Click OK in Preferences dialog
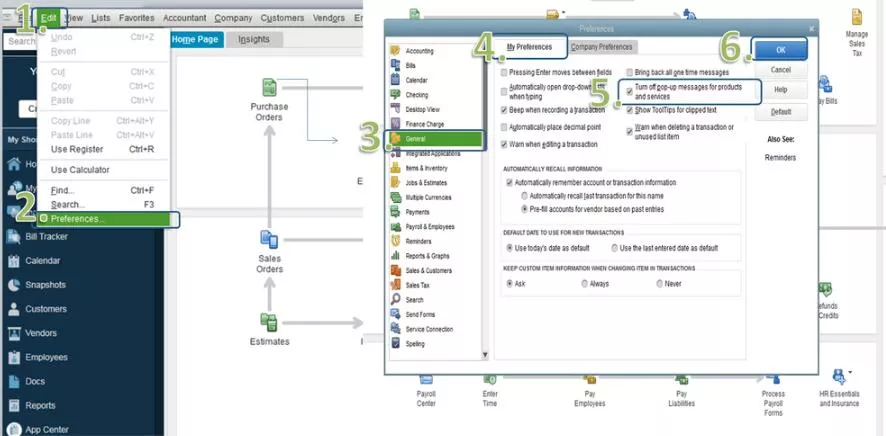This screenshot has width=886, height=436. [x=780, y=50]
